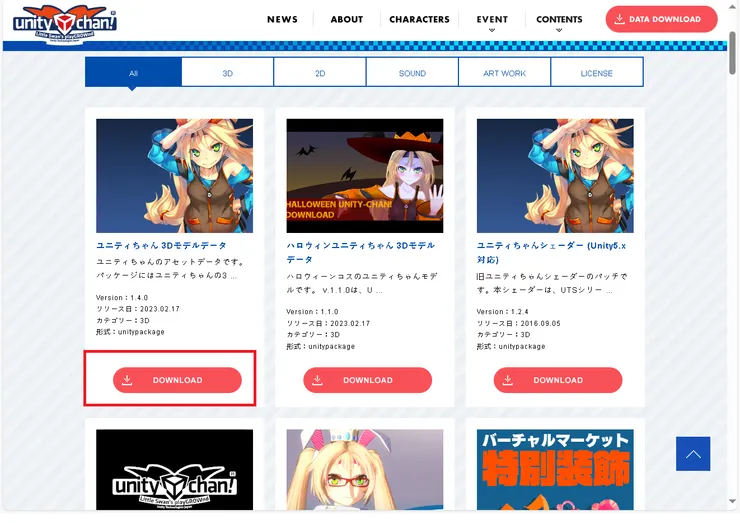Open the ABOUT menu item
Image resolution: width=740 pixels, height=523 pixels.
click(346, 19)
